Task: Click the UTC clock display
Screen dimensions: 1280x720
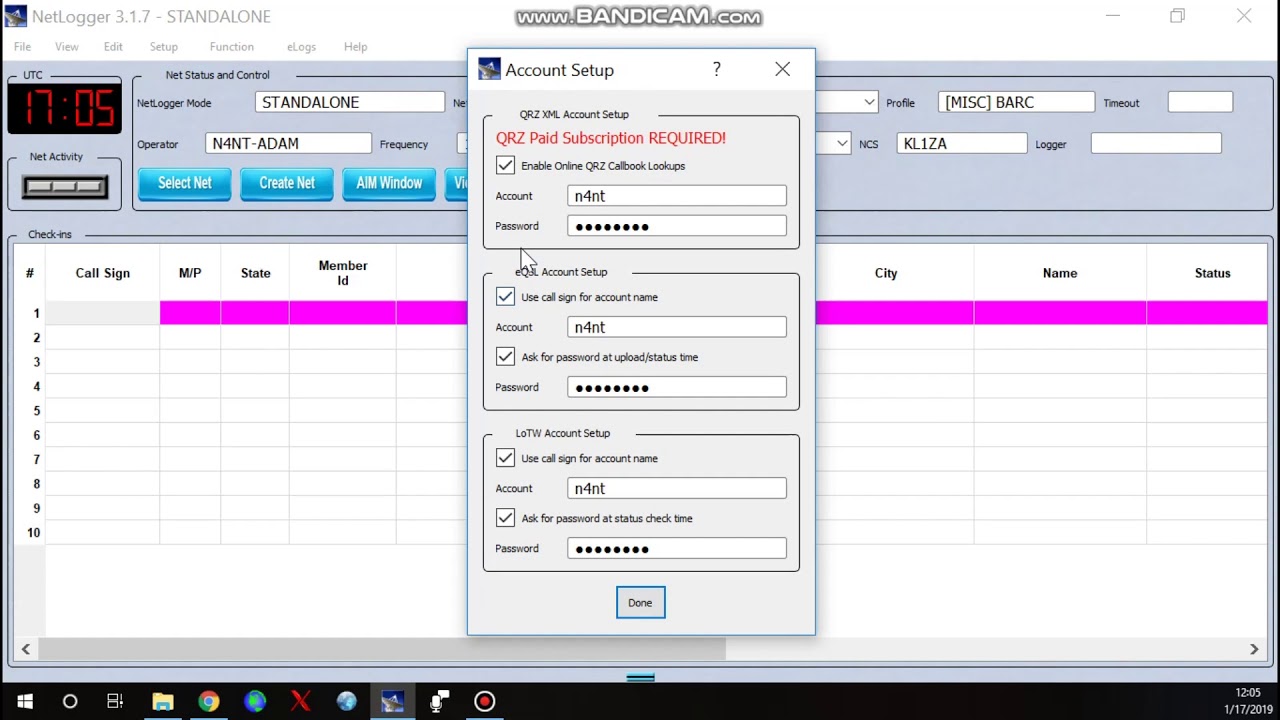Action: coord(65,107)
